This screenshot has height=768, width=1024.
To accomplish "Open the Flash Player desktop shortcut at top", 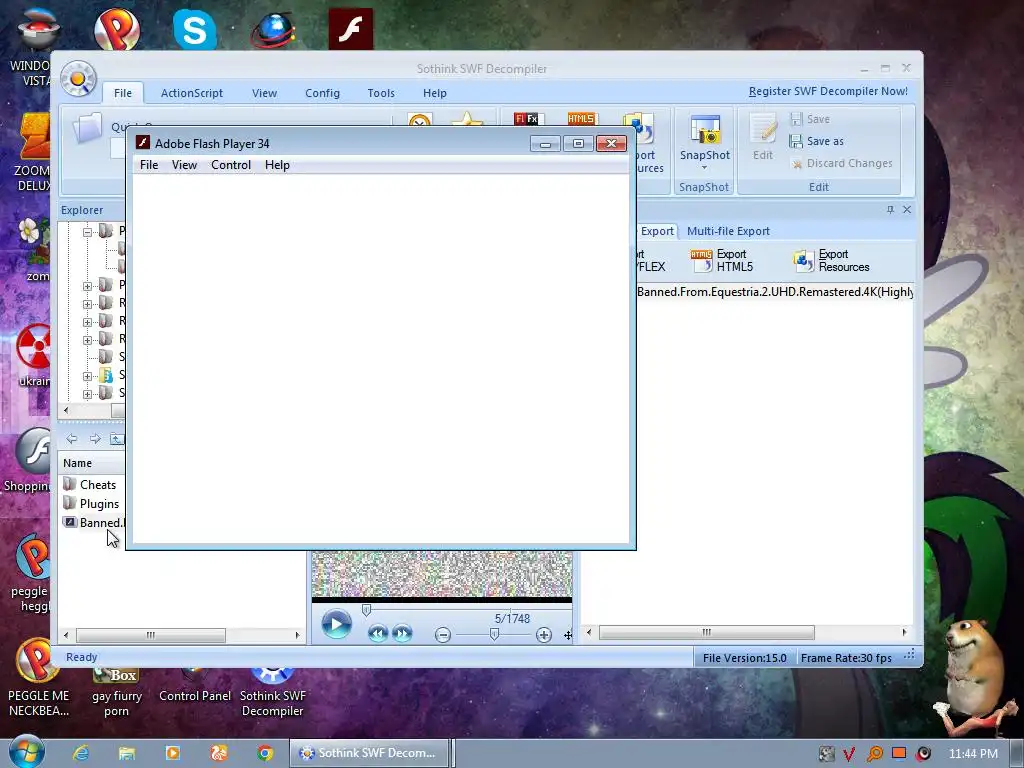I will click(x=351, y=29).
